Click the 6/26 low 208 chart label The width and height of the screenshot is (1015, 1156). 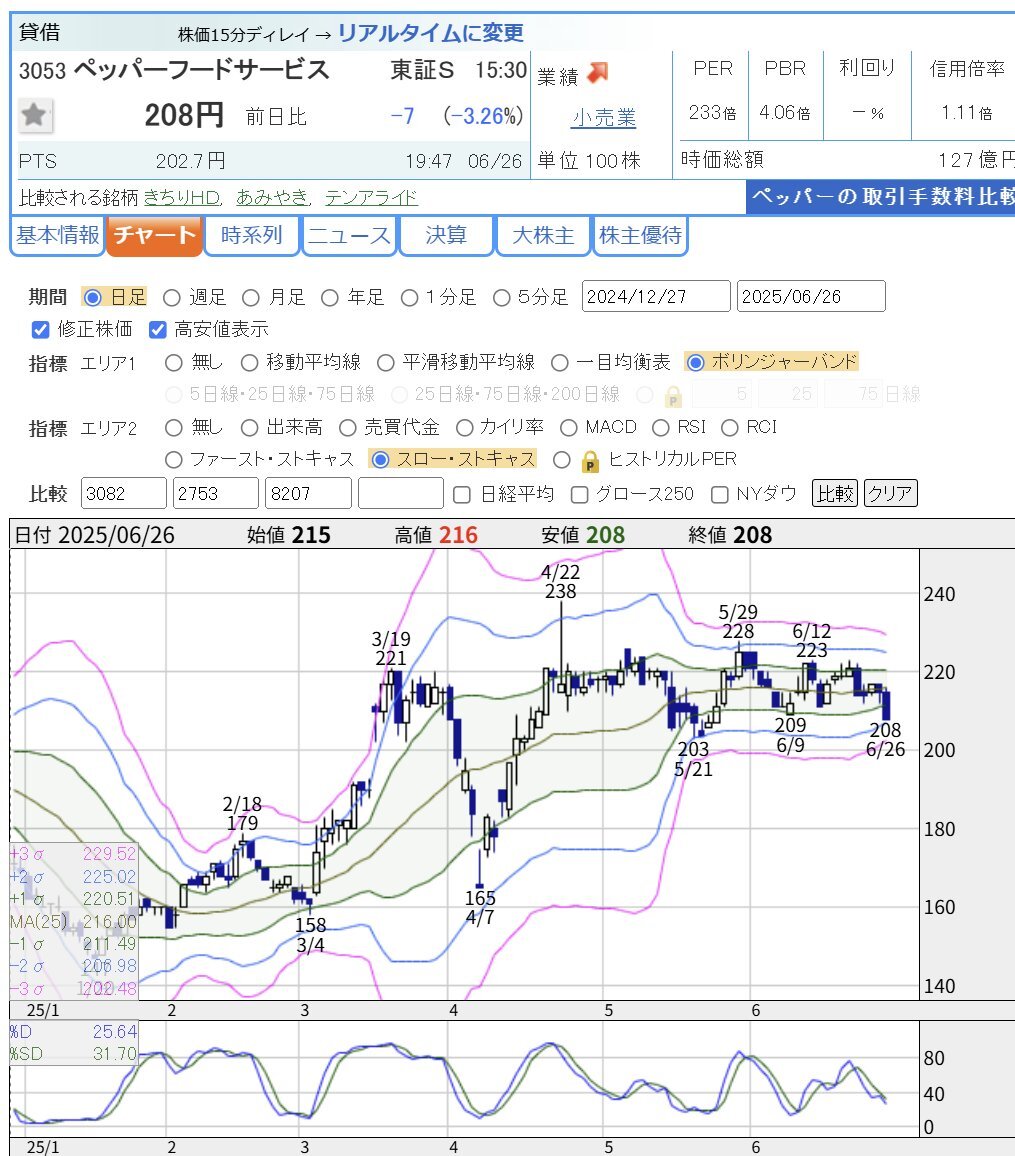[x=885, y=740]
